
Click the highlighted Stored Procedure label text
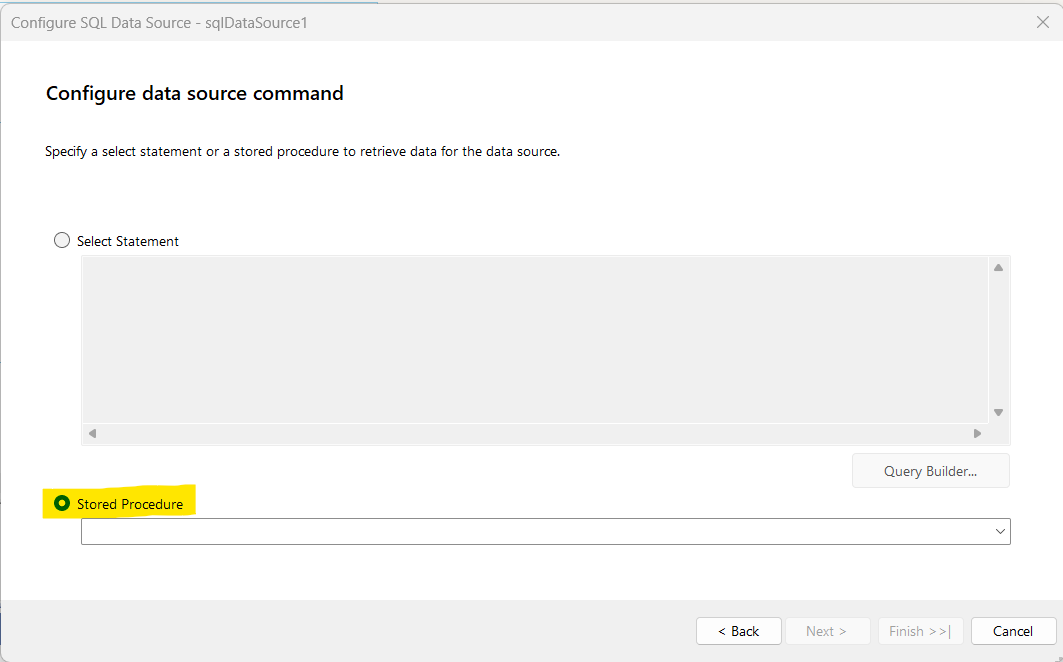pyautogui.click(x=130, y=505)
